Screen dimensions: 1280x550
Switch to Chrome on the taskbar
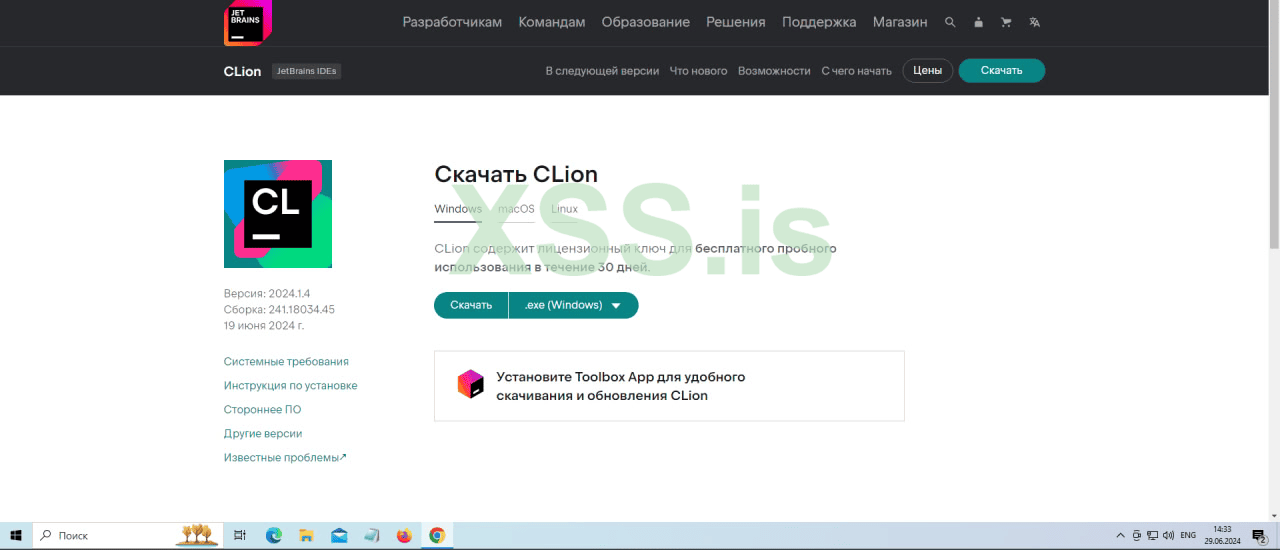click(x=437, y=536)
